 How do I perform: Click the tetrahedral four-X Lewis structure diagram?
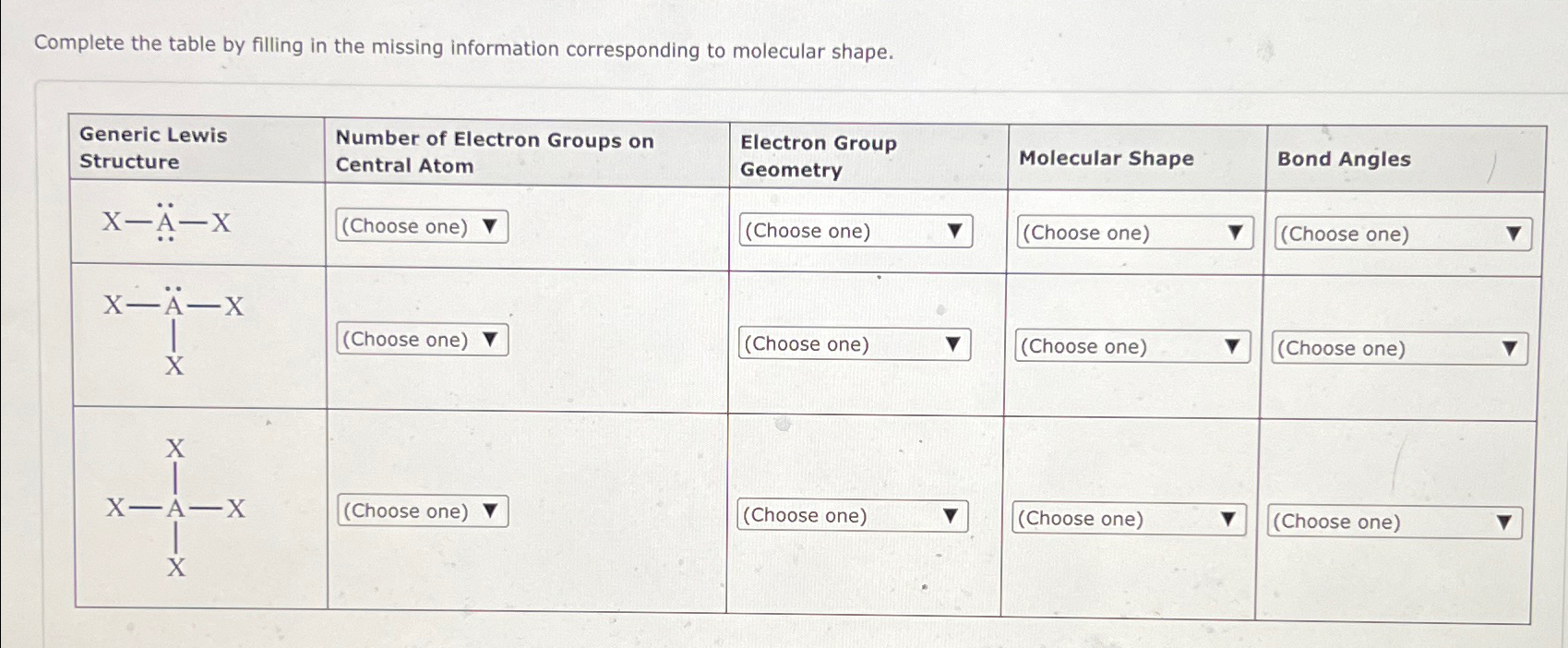tap(175, 508)
